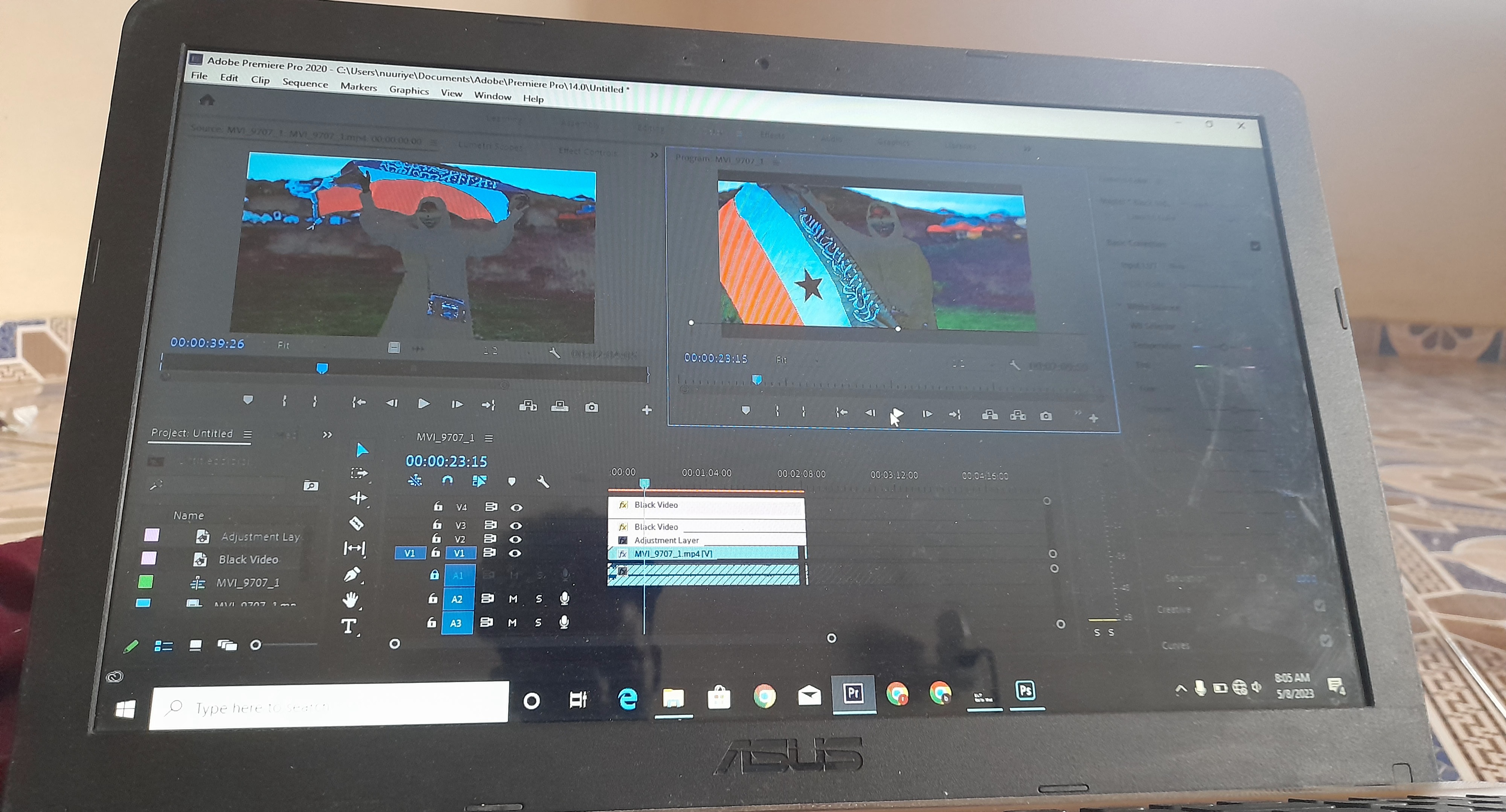
Task: Select MVI_9707_1.mp4 [V] clip in timeline
Action: point(703,554)
